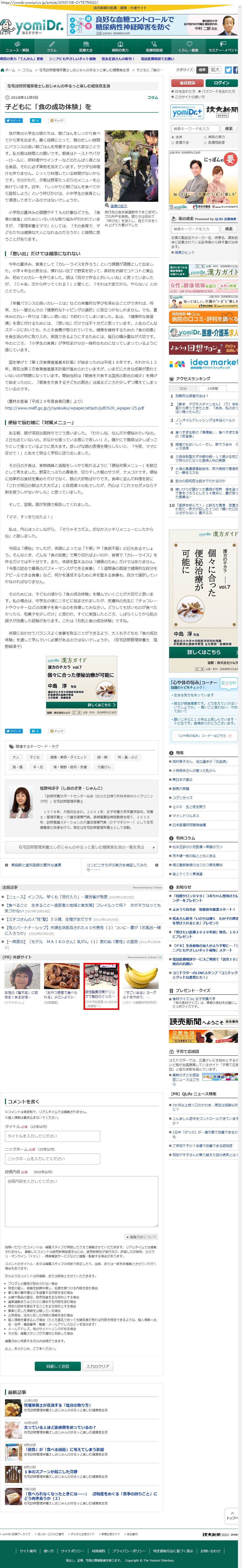Expand the full list of articles in this series

coord(82,847)
